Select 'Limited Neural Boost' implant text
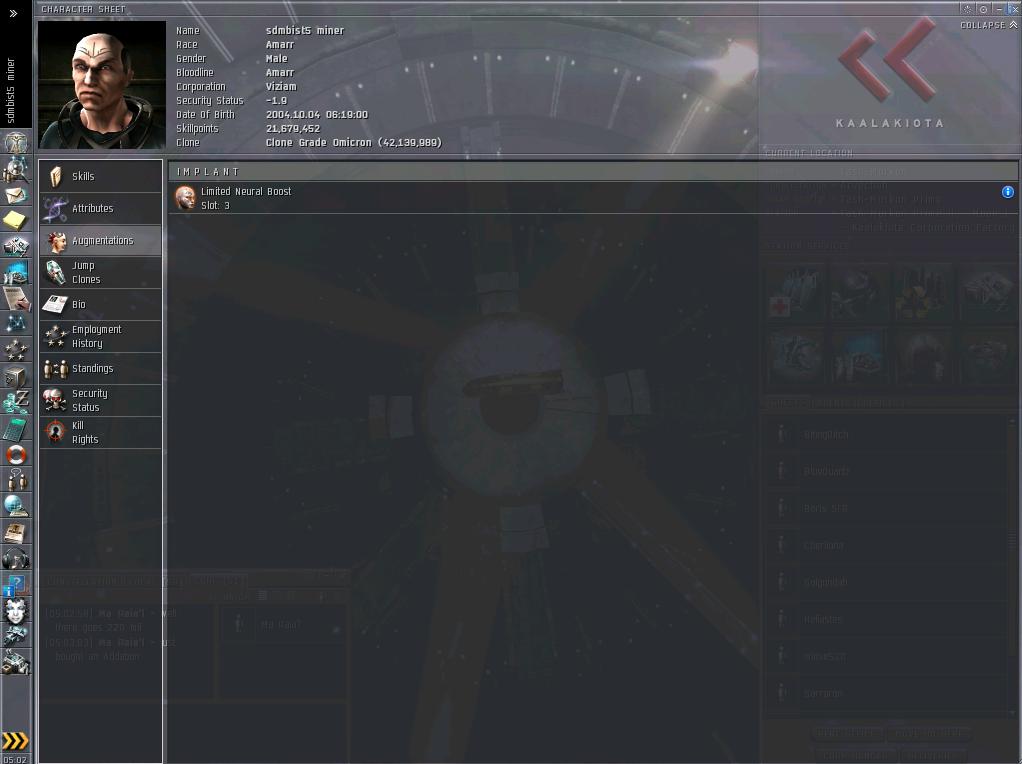Image resolution: width=1022 pixels, height=764 pixels. coord(246,192)
